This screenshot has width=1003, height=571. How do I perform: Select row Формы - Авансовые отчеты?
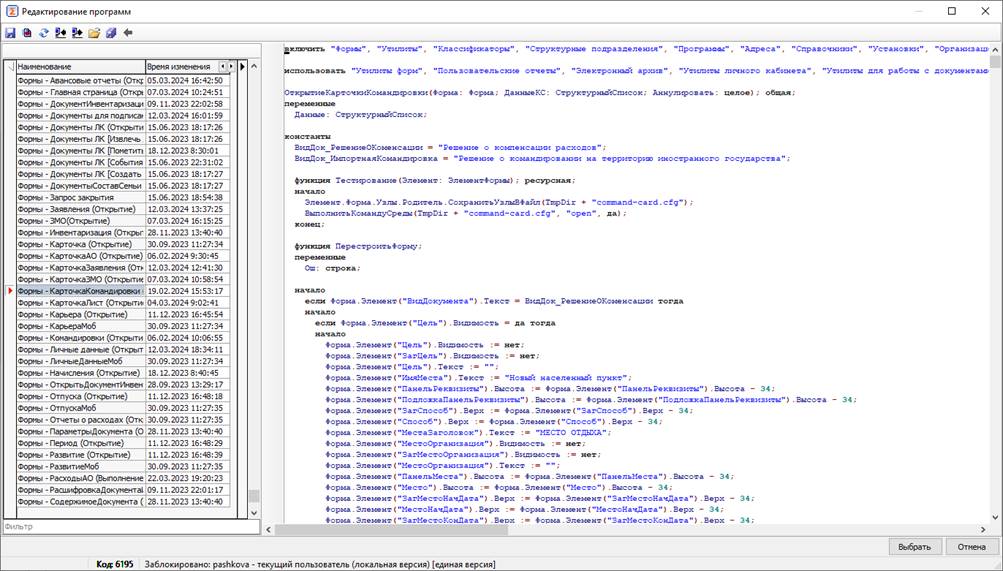(x=123, y=81)
